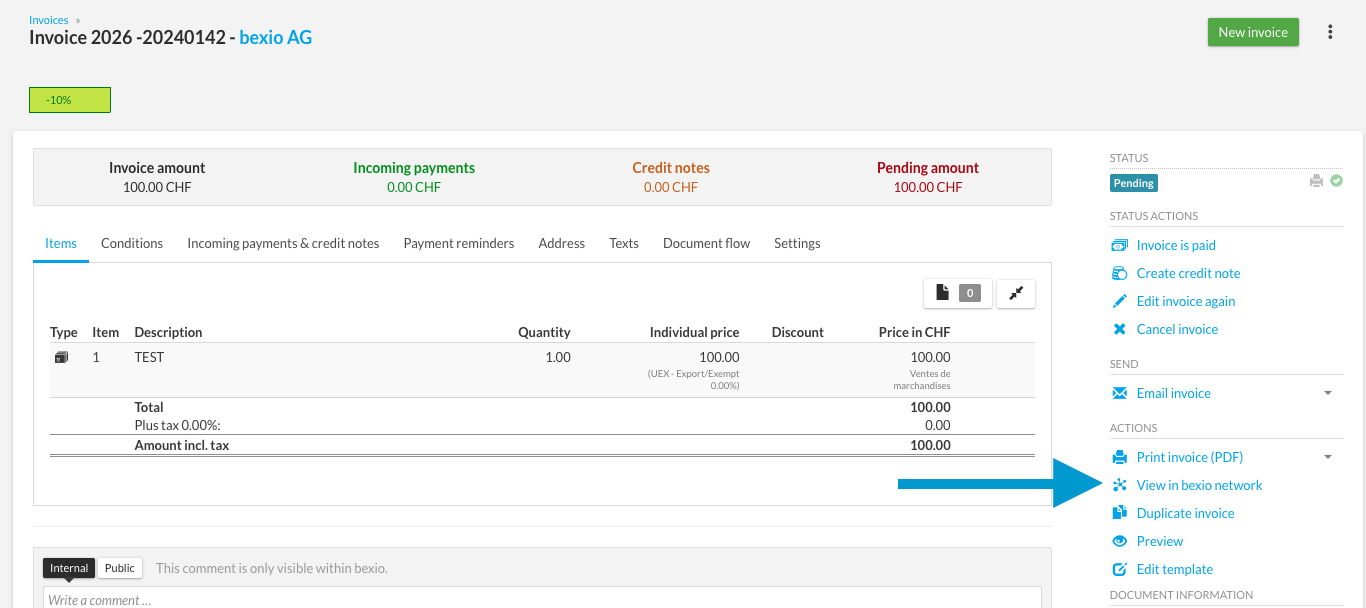
Task: Open the document attachments icon button
Action: pos(958,293)
